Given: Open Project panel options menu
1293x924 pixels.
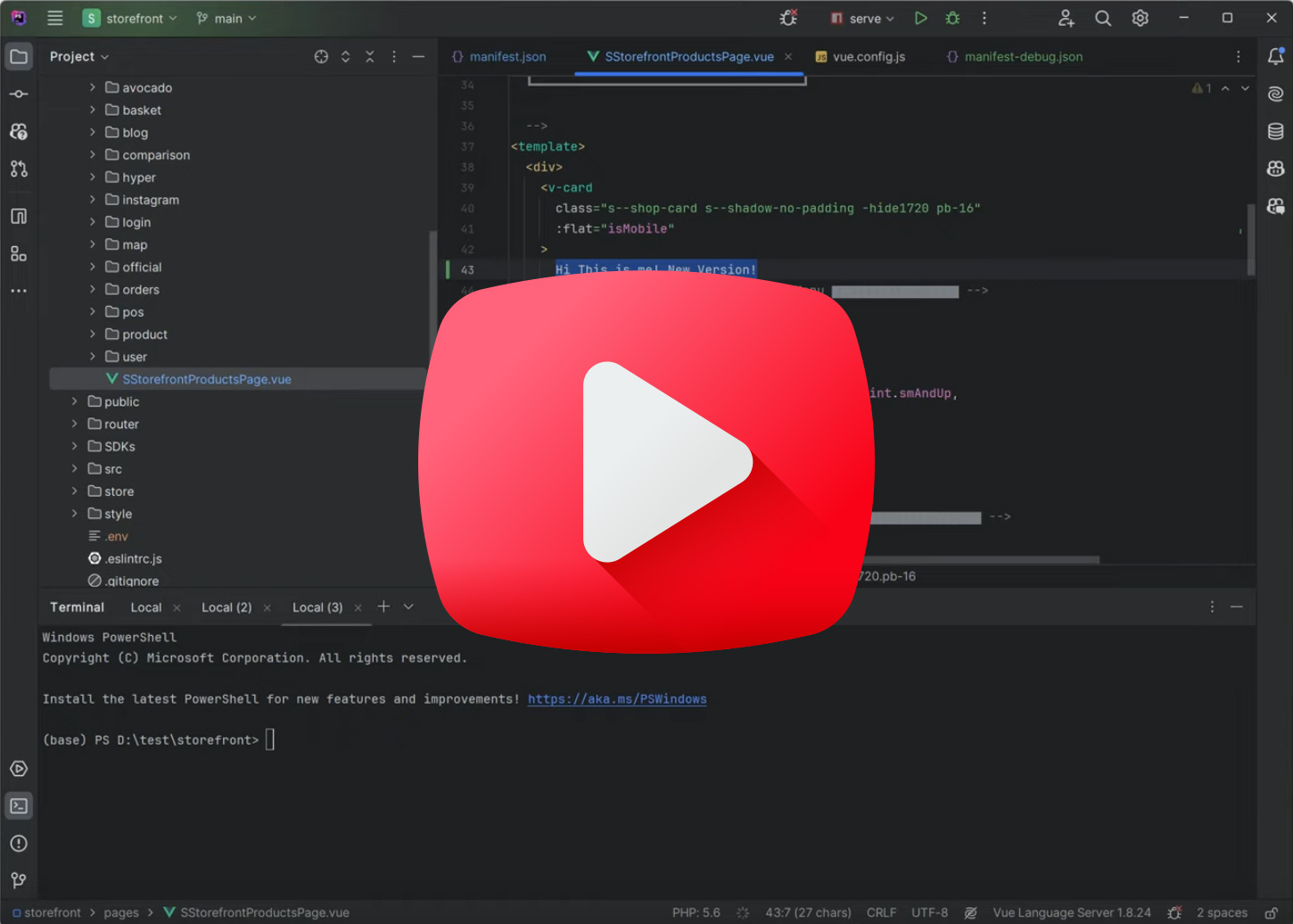Looking at the screenshot, I should tap(394, 56).
